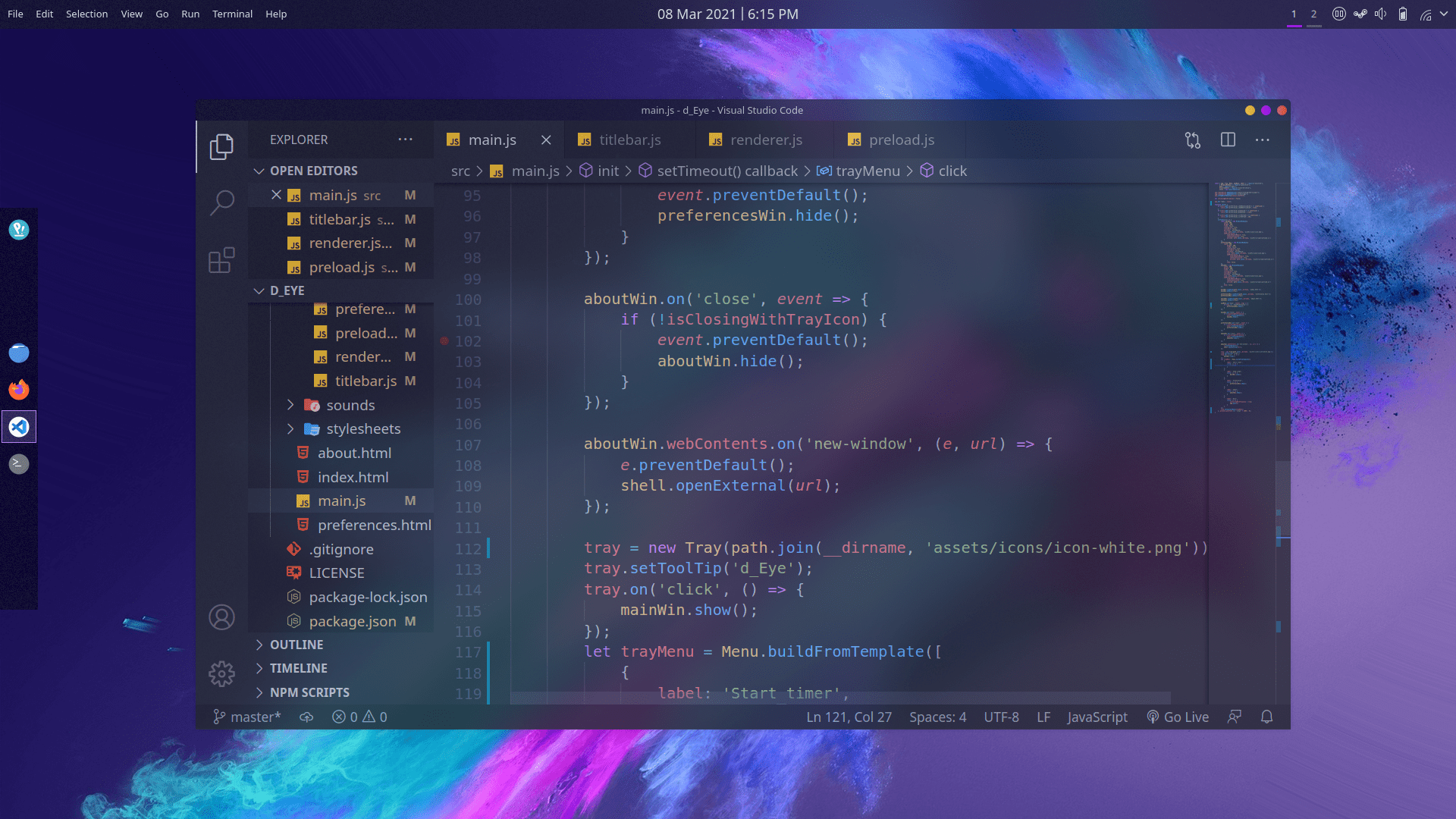This screenshot has height=819, width=1456.
Task: Open the Selection menu
Action: pyautogui.click(x=86, y=14)
